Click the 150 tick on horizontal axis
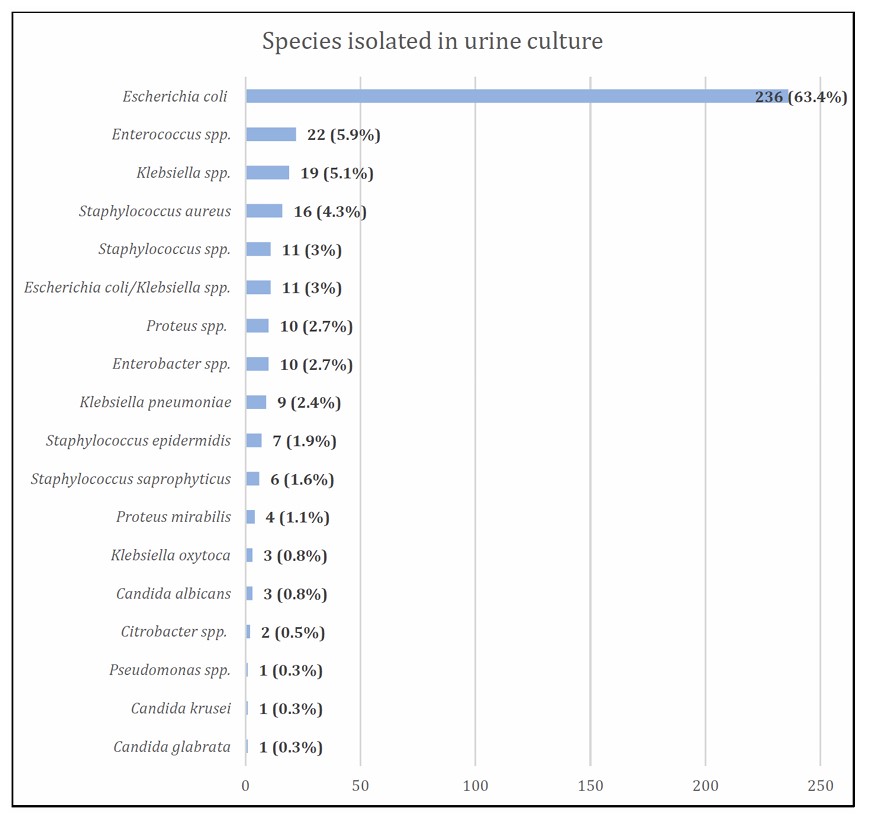This screenshot has height=820, width=870. 590,786
